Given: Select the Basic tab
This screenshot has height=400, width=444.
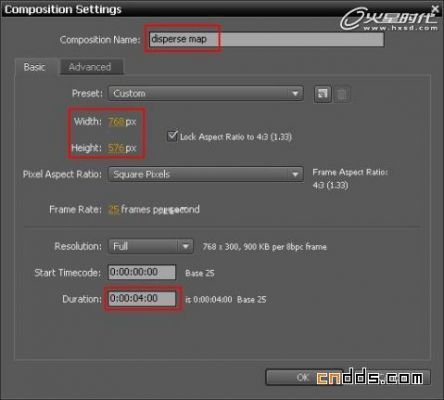Looking at the screenshot, I should [x=35, y=67].
